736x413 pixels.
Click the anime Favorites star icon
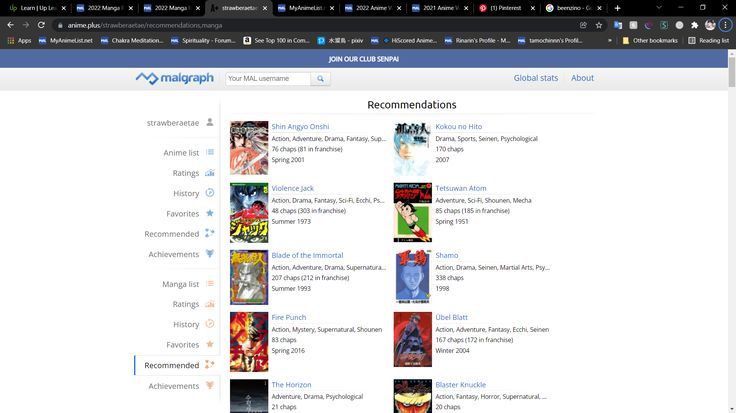coord(210,213)
